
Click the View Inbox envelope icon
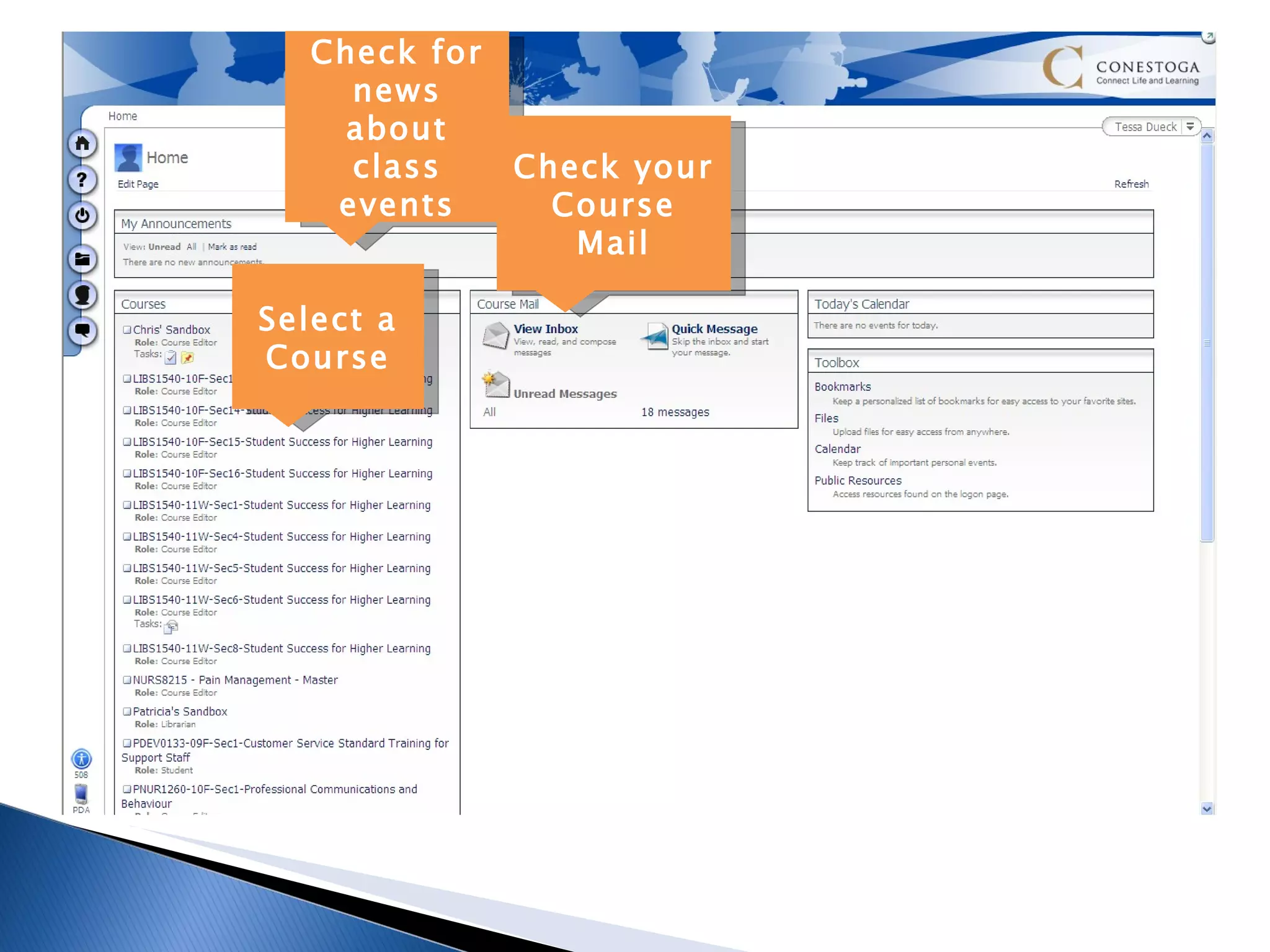point(496,335)
